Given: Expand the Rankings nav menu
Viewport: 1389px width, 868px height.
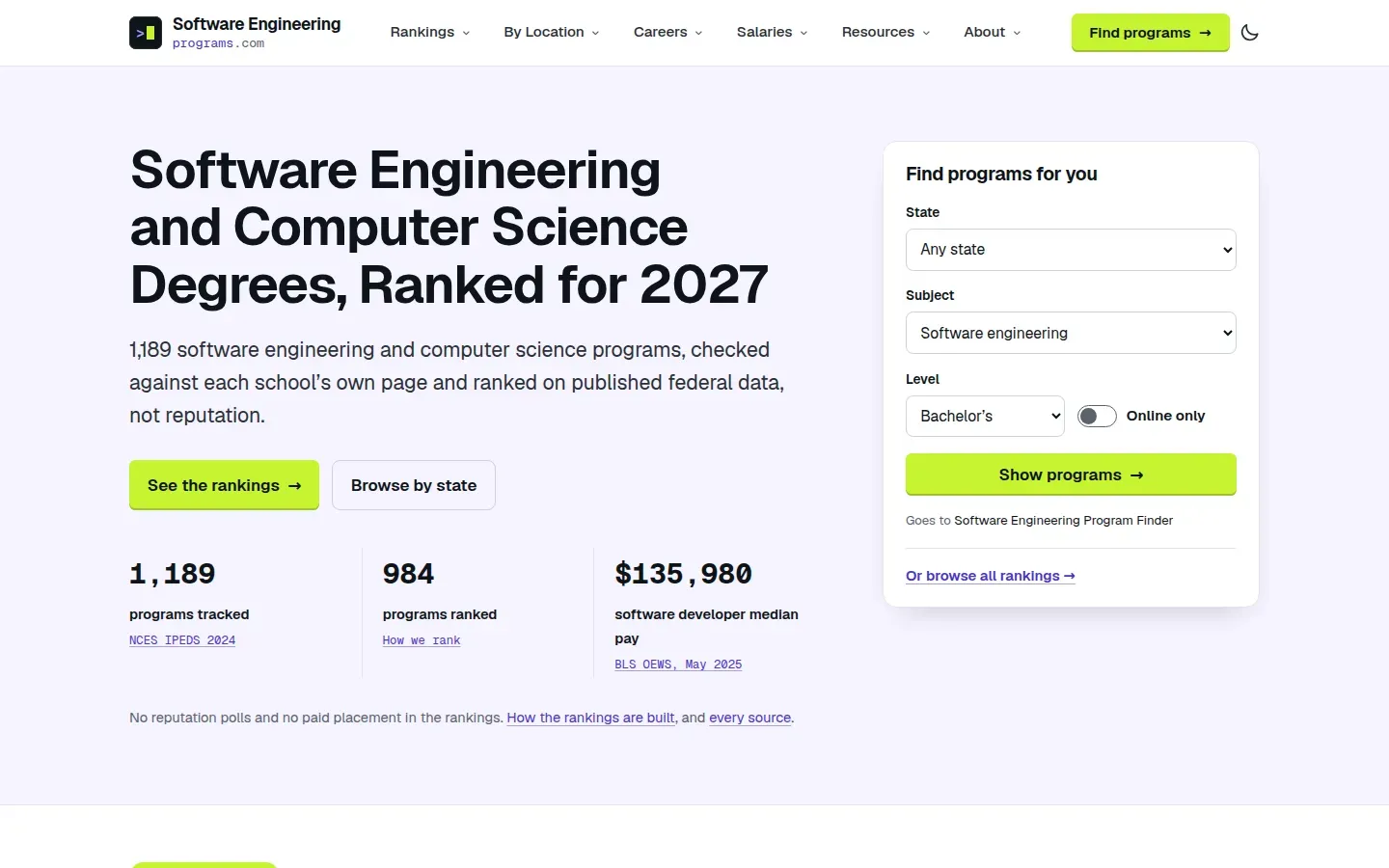Looking at the screenshot, I should tap(430, 32).
